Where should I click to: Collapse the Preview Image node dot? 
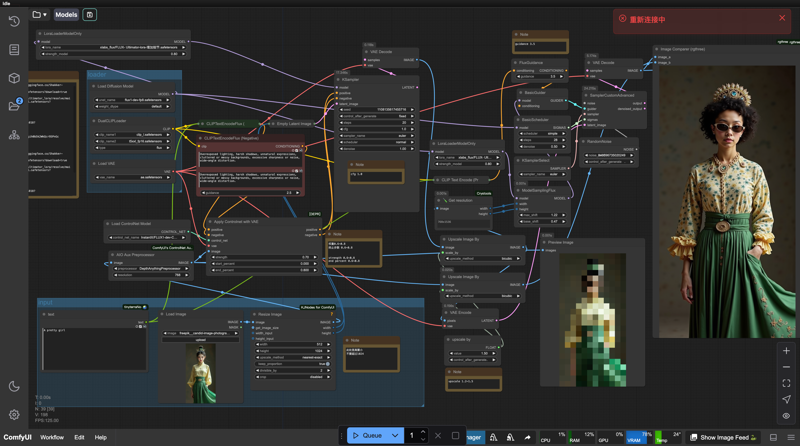(x=544, y=242)
